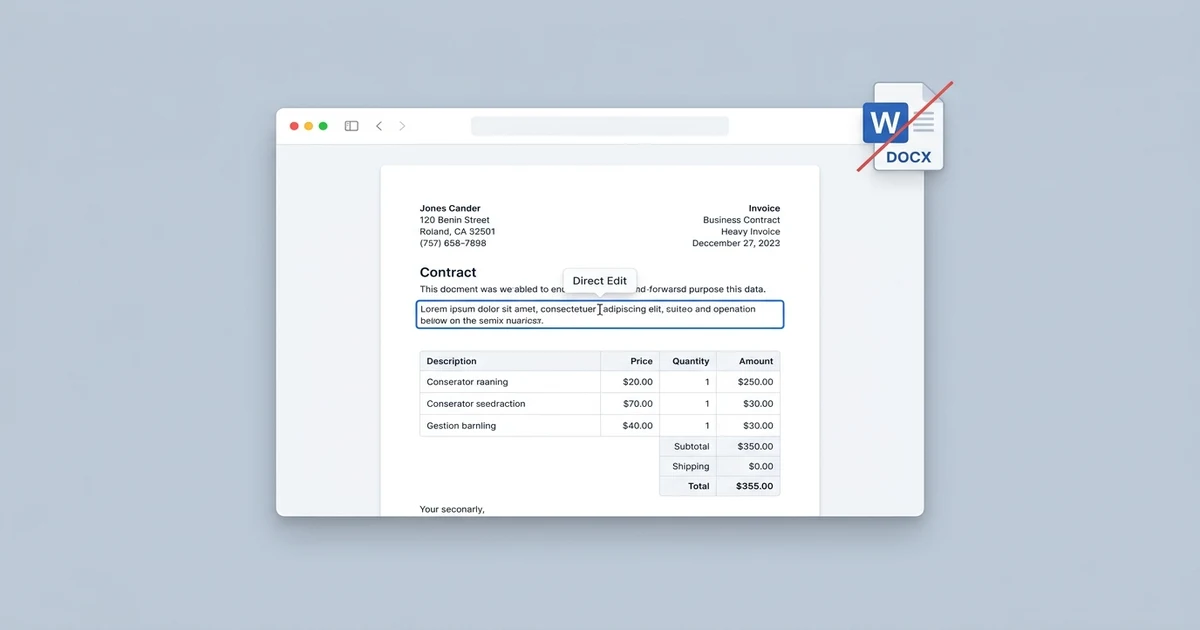Click the address line 120 Benin Street
This screenshot has height=630, width=1200.
pyautogui.click(x=455, y=220)
